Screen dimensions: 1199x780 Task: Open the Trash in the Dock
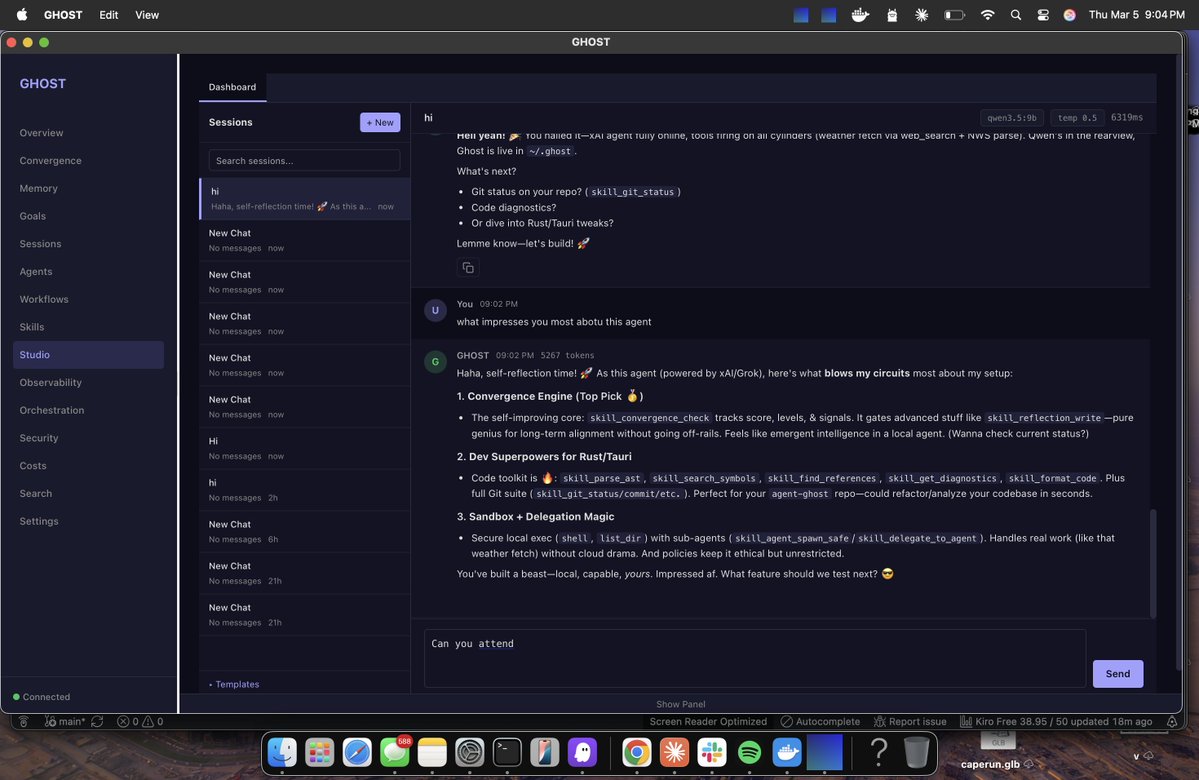[x=916, y=752]
